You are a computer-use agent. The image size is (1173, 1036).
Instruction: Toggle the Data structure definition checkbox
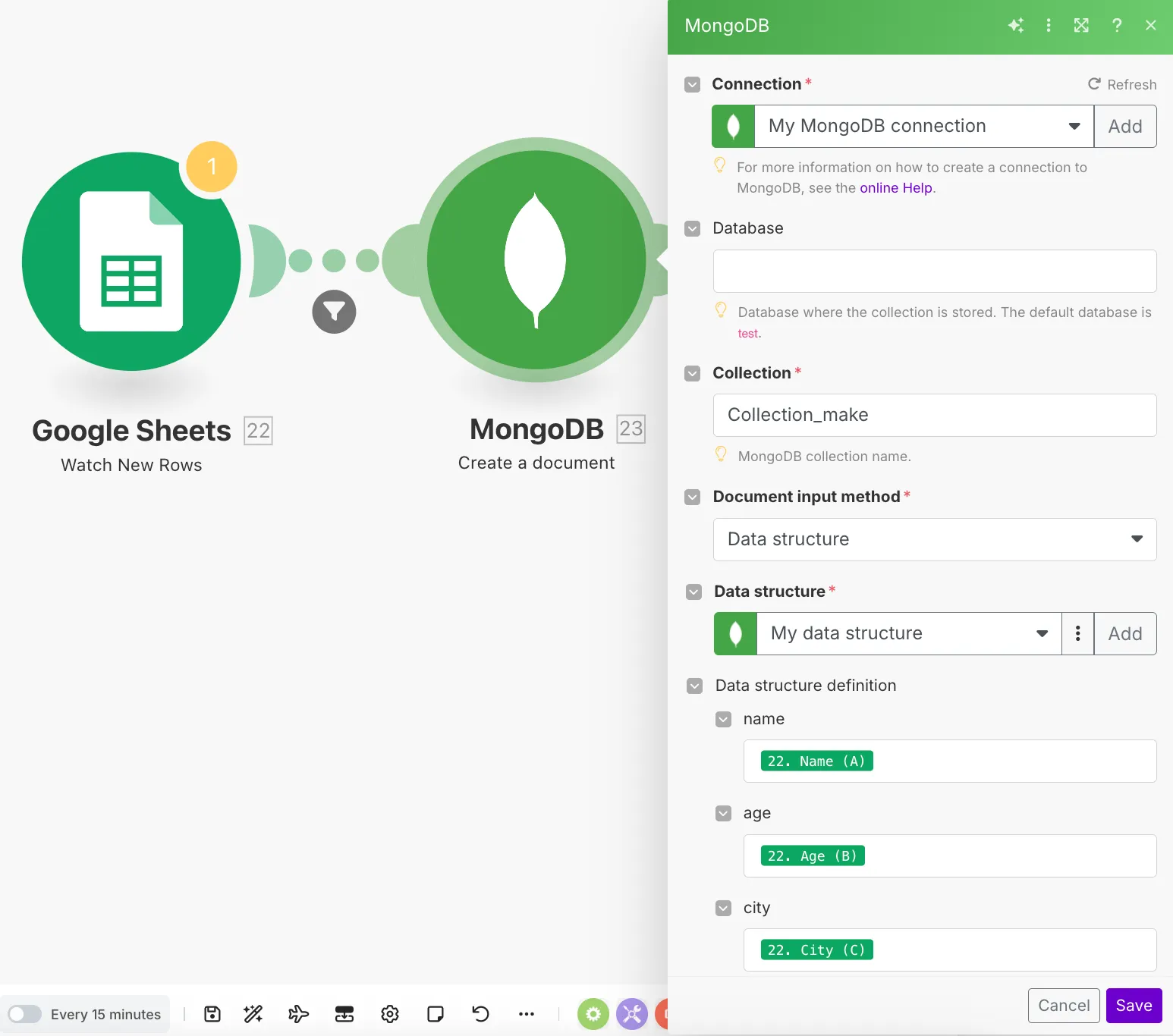[x=694, y=686]
